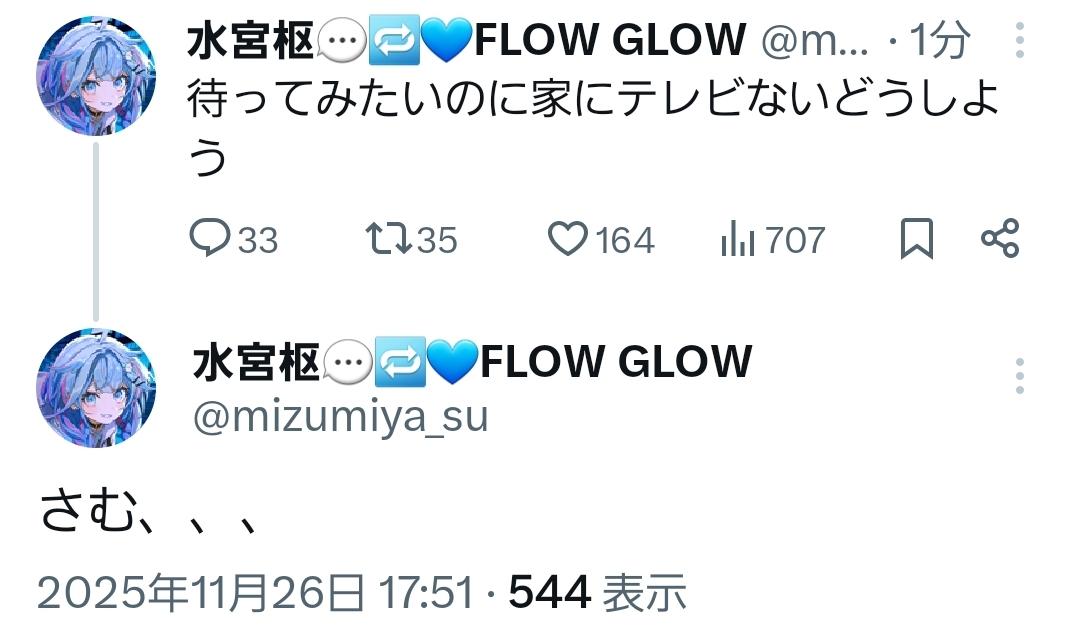This screenshot has height=640, width=1080.
Task: View analytics via bar chart icon
Action: tap(738, 238)
